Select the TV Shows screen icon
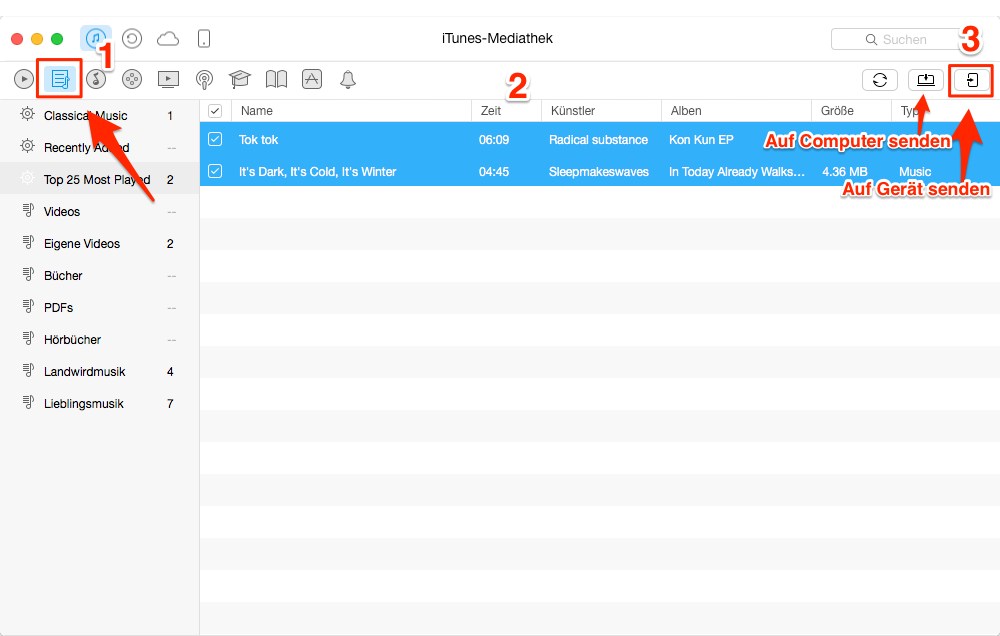Screen dimensions: 1000x636 point(168,79)
